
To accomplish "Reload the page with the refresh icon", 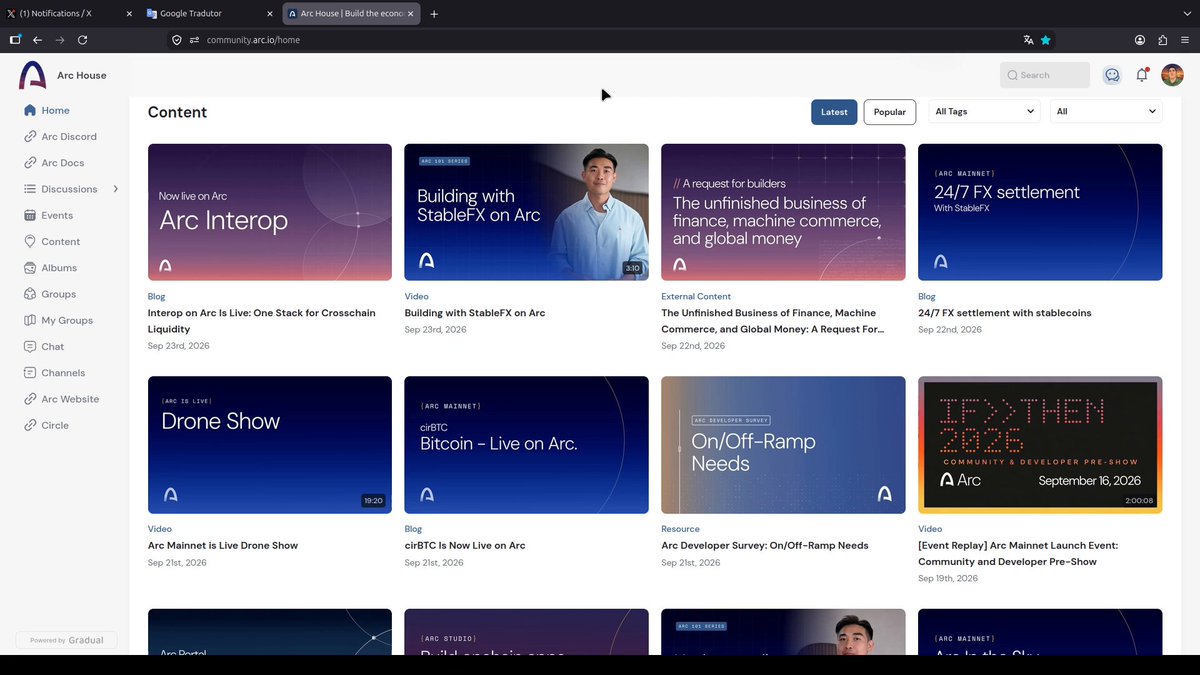I will click(x=82, y=40).
